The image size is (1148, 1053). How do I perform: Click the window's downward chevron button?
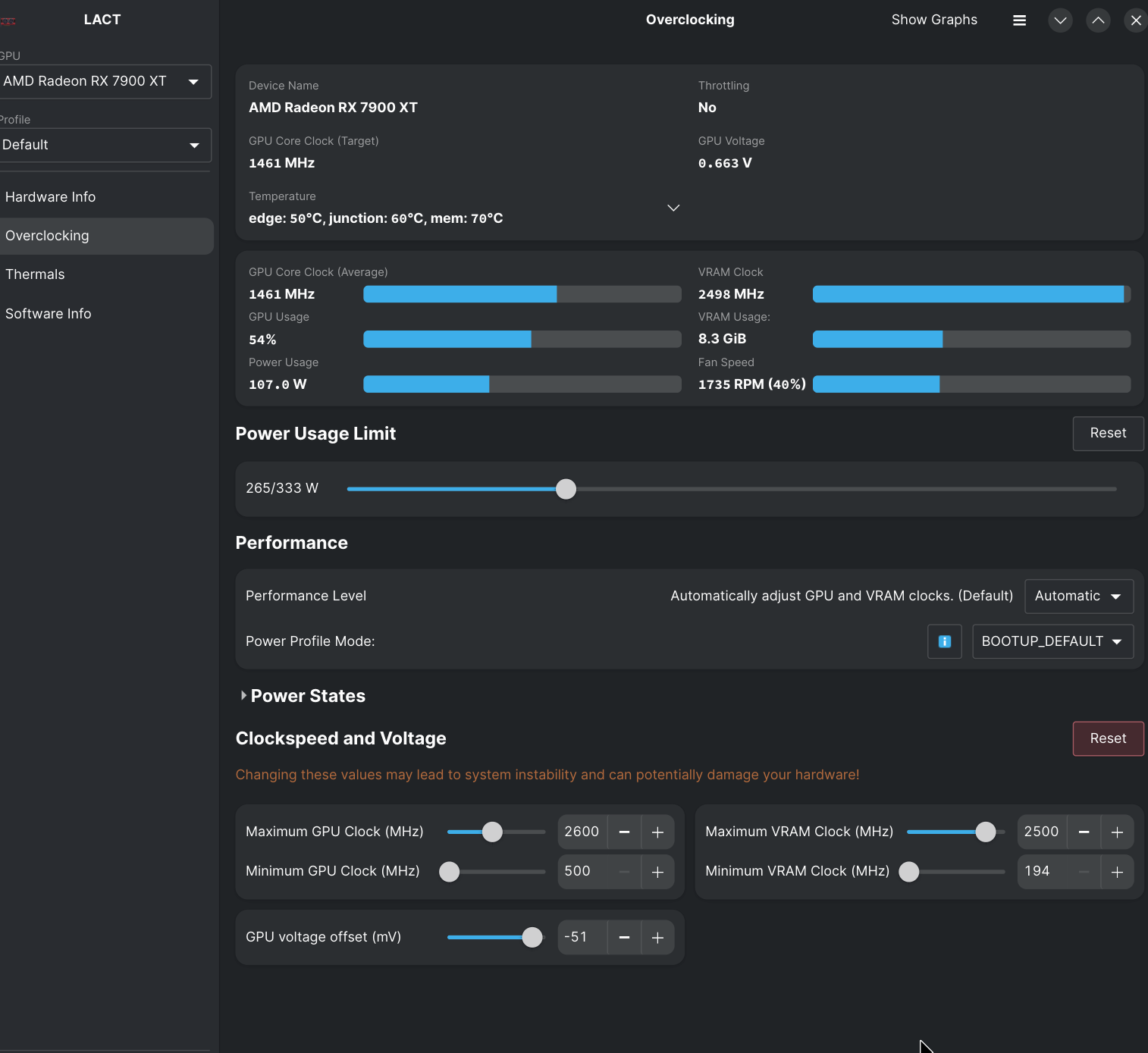click(x=1060, y=20)
